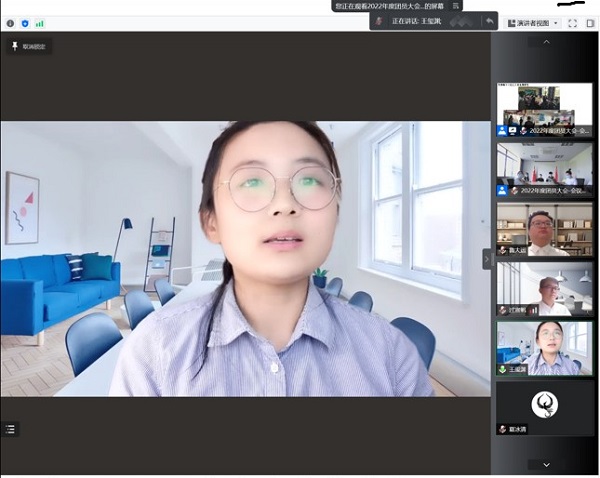Select the phoenix logo avatar participant tile
This screenshot has height=478, width=600.
click(x=545, y=407)
